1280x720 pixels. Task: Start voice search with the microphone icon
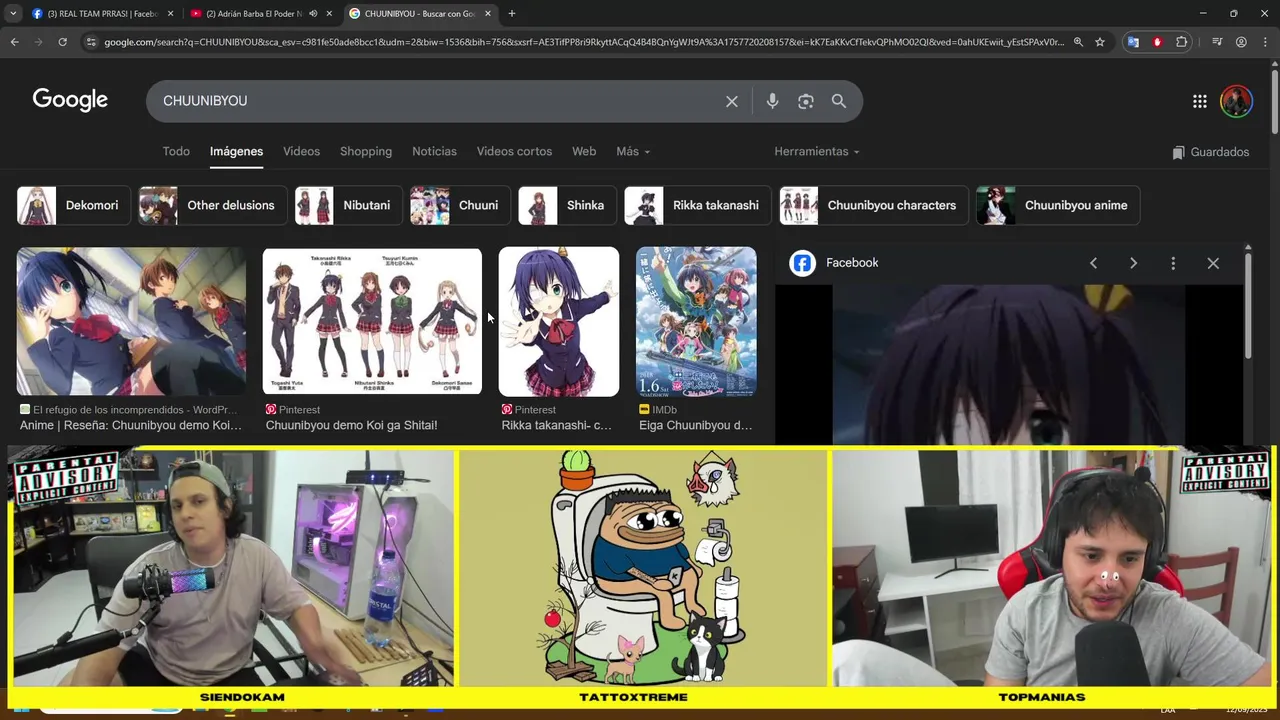(x=772, y=101)
